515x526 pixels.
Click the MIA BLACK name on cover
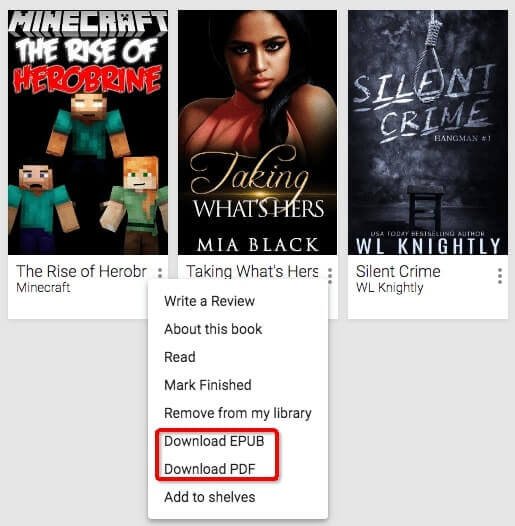point(258,245)
